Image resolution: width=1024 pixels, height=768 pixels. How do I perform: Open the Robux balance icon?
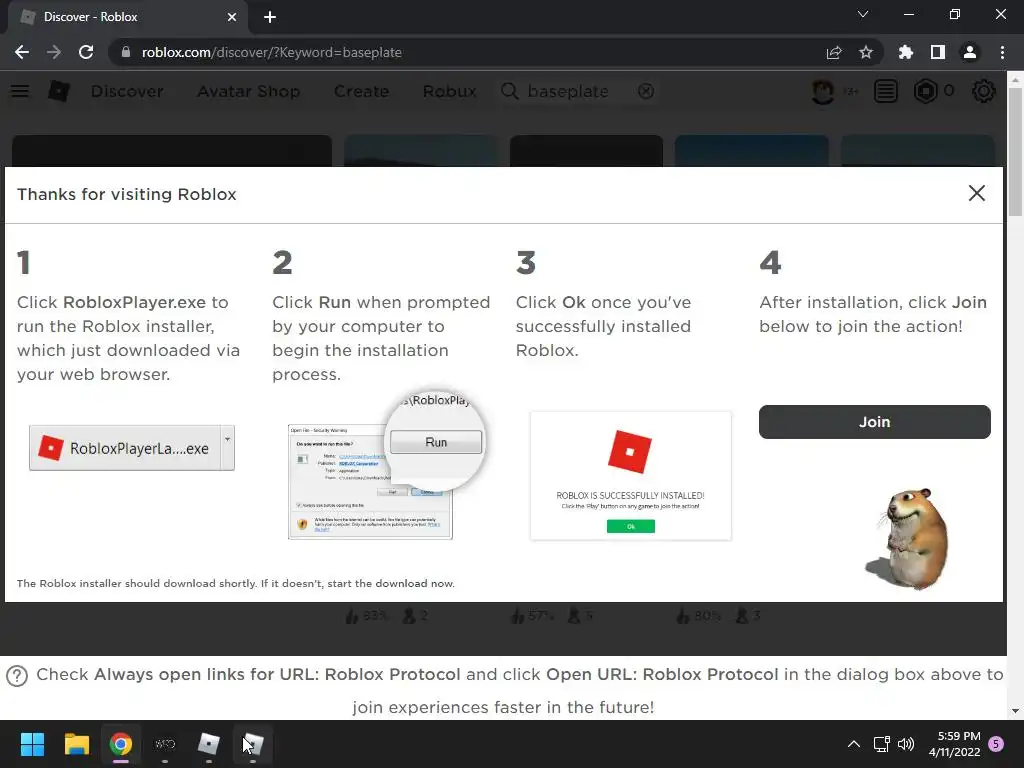click(x=925, y=91)
